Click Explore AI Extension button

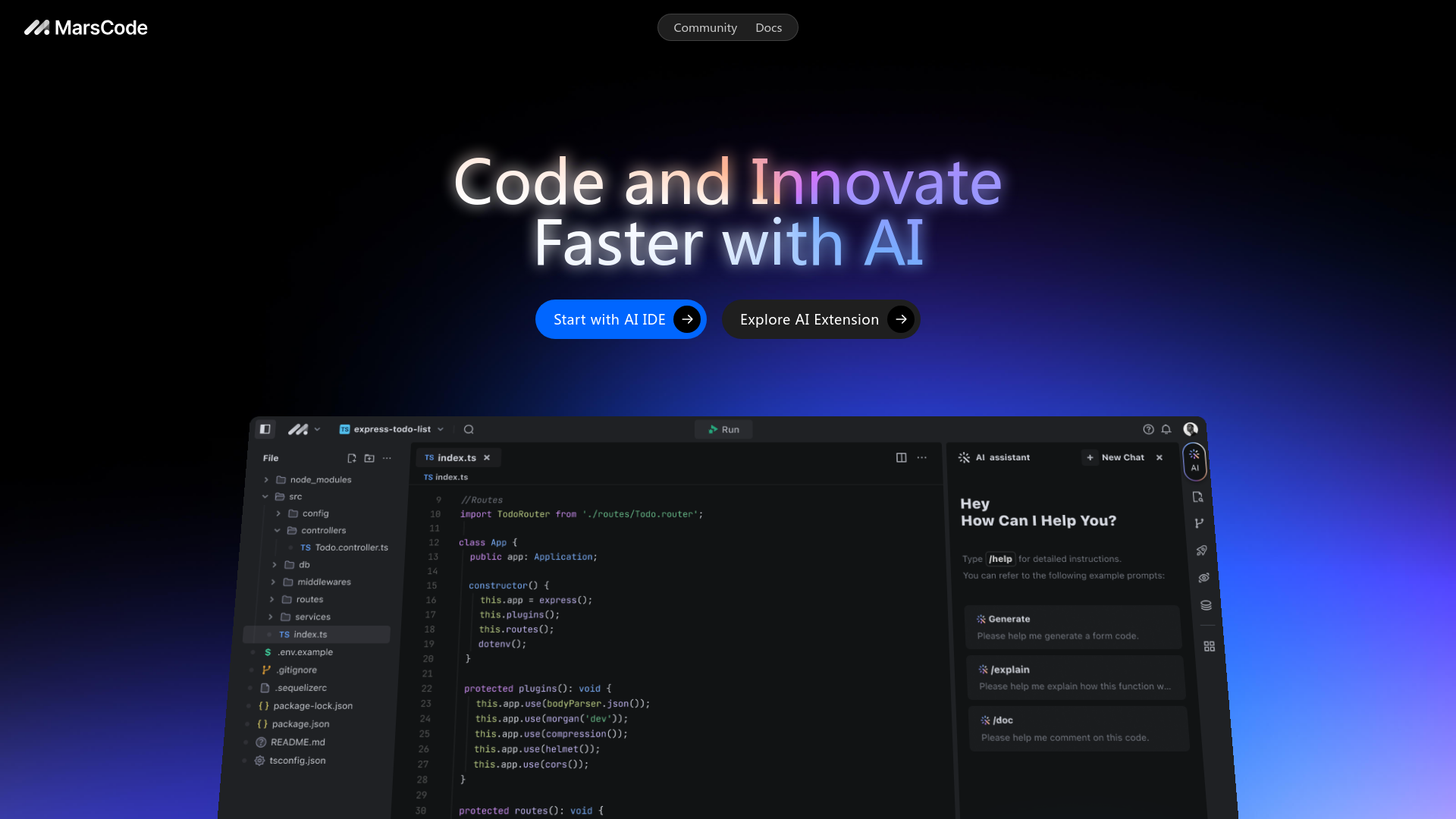pos(821,319)
